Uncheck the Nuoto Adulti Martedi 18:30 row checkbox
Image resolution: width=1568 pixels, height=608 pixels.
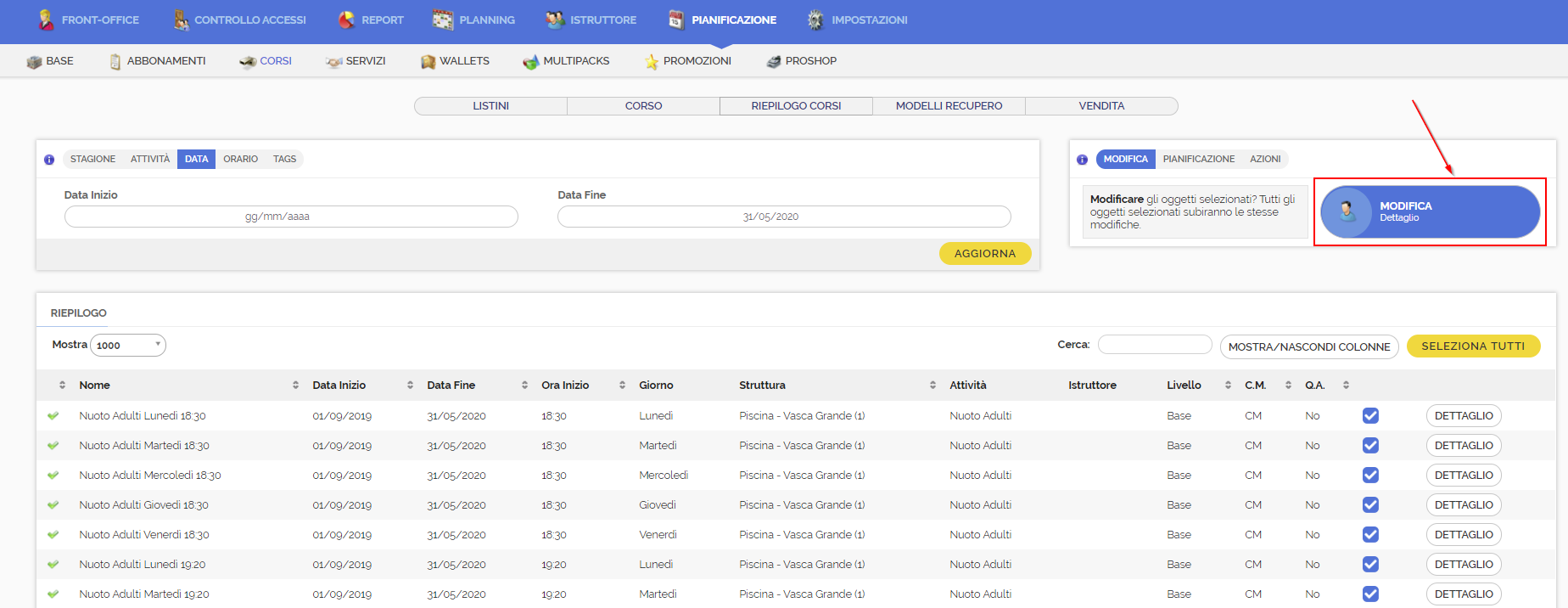click(x=1370, y=446)
